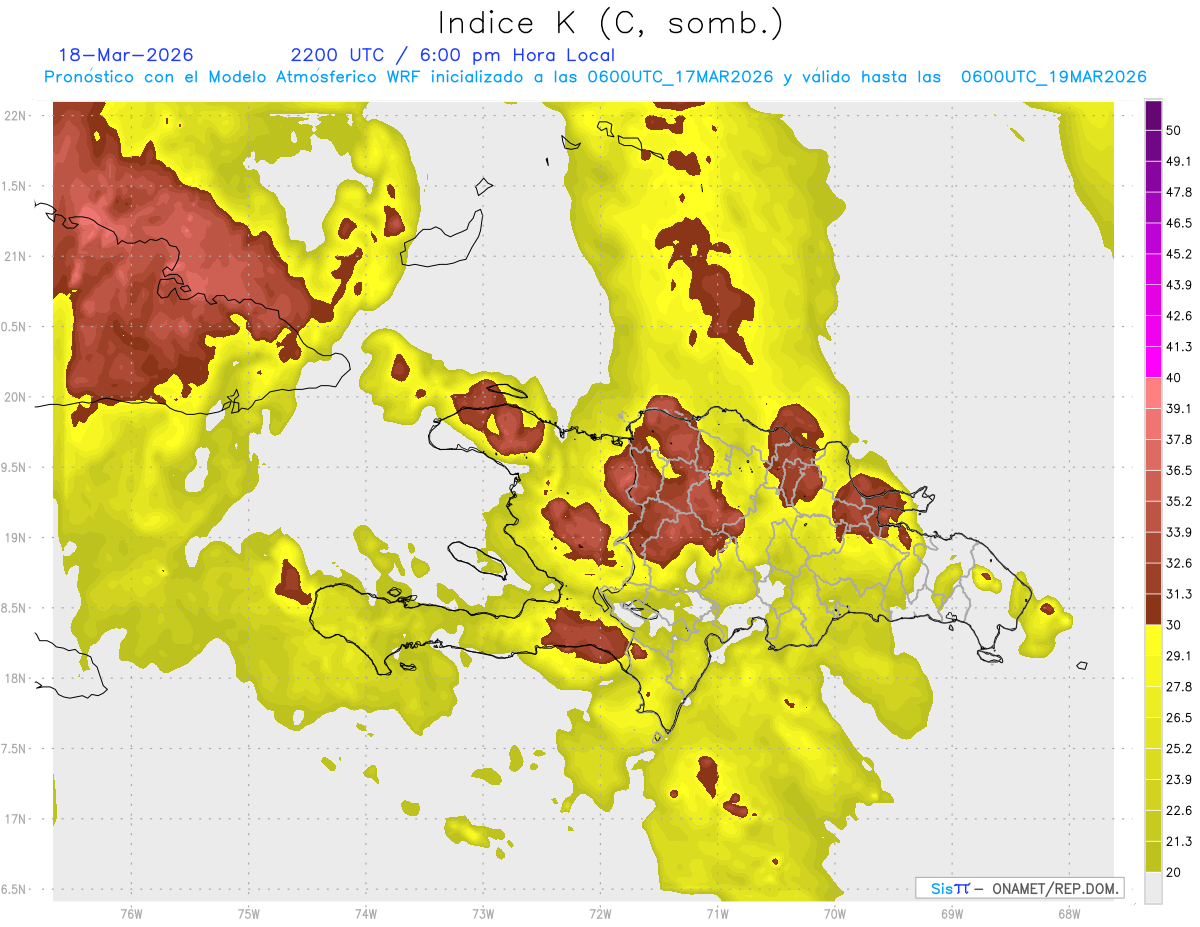
Task: Click the legend value '25.2'
Action: click(x=1180, y=748)
